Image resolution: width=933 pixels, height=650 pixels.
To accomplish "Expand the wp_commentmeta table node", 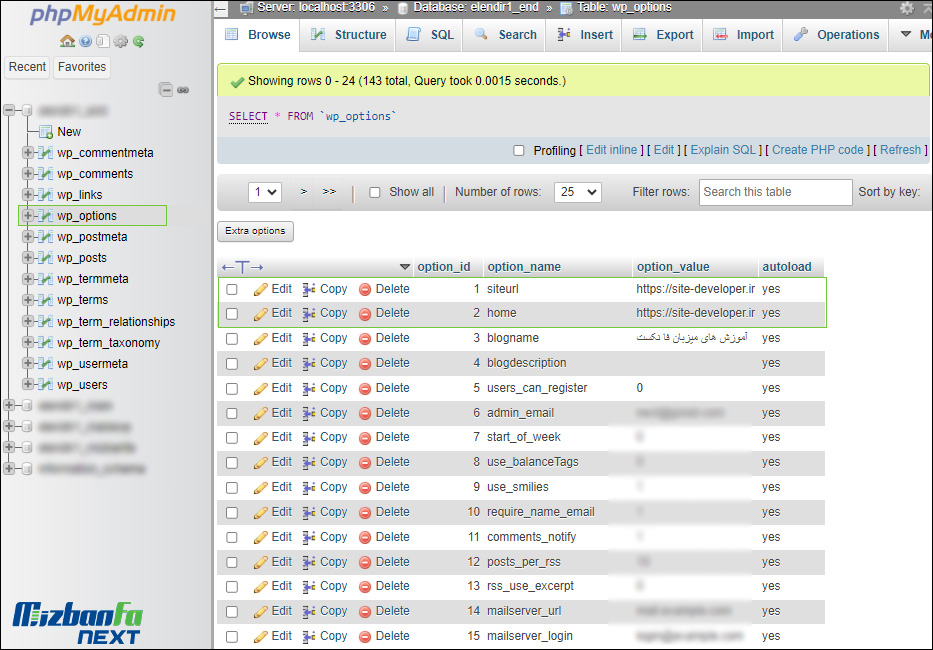I will click(x=27, y=152).
